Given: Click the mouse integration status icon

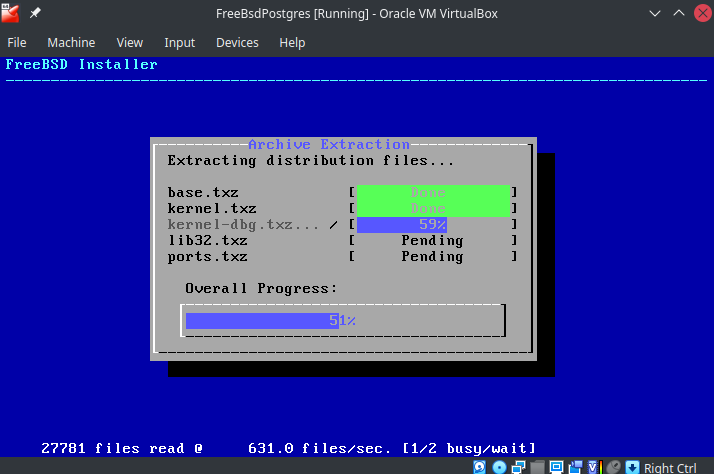Looking at the screenshot, I should pos(614,467).
